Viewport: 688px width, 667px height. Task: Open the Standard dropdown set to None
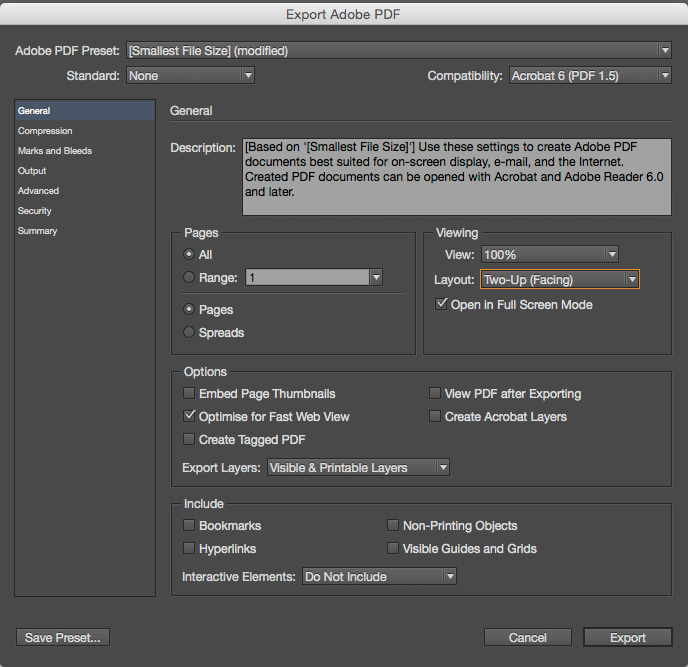click(x=190, y=75)
